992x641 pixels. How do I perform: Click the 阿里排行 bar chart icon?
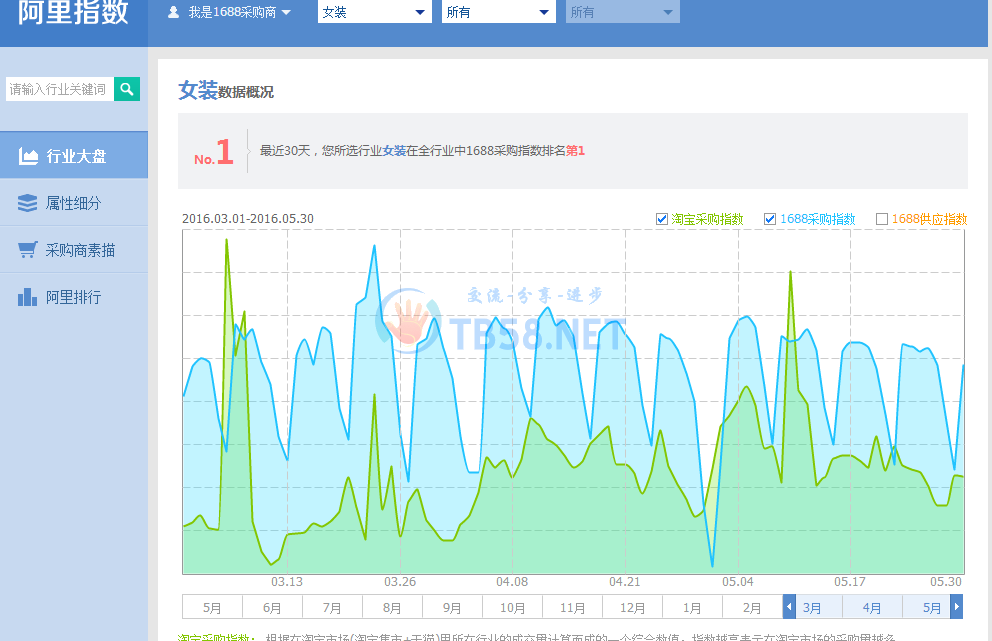27,297
